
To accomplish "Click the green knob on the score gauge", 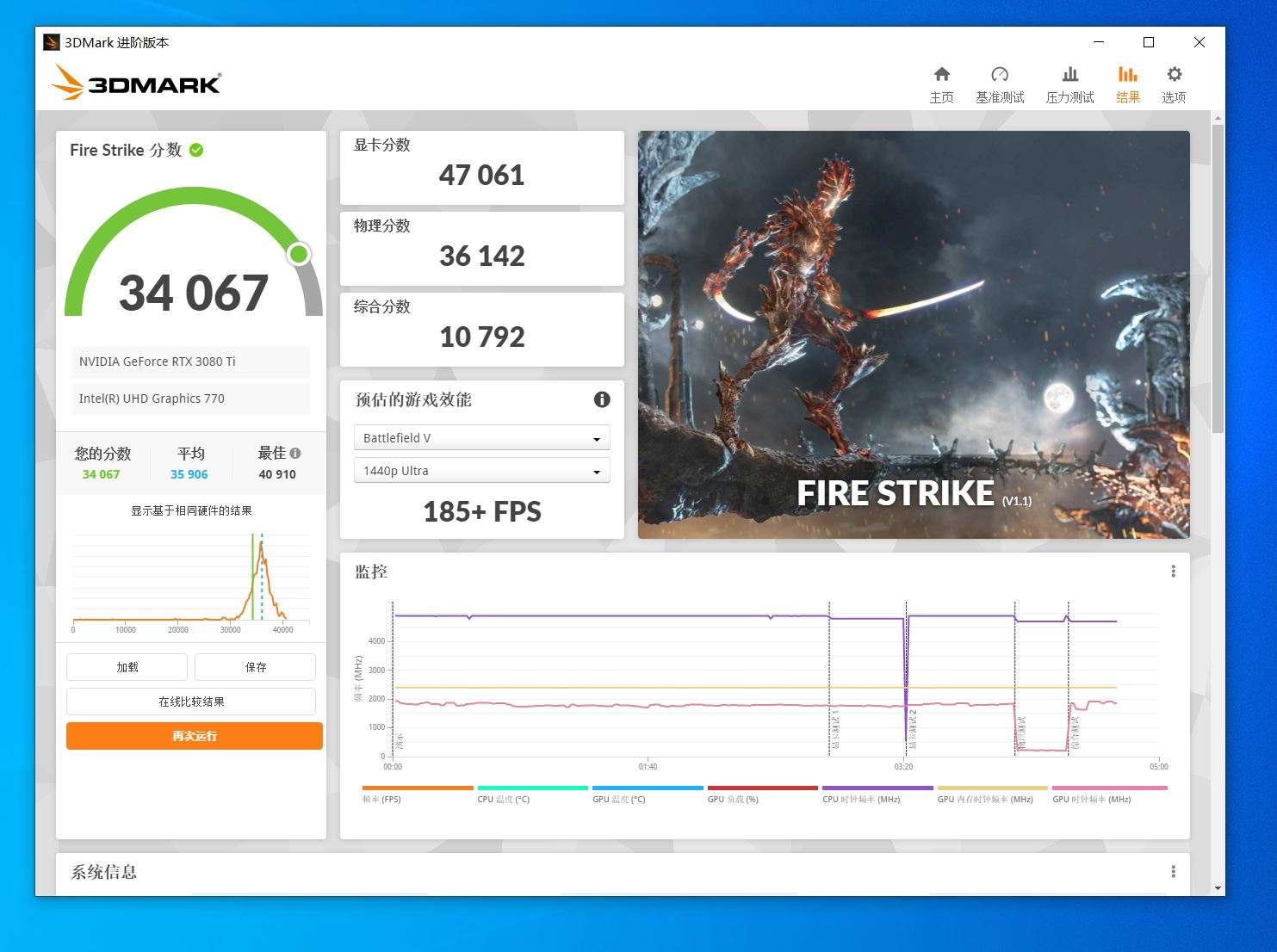I will pos(299,254).
